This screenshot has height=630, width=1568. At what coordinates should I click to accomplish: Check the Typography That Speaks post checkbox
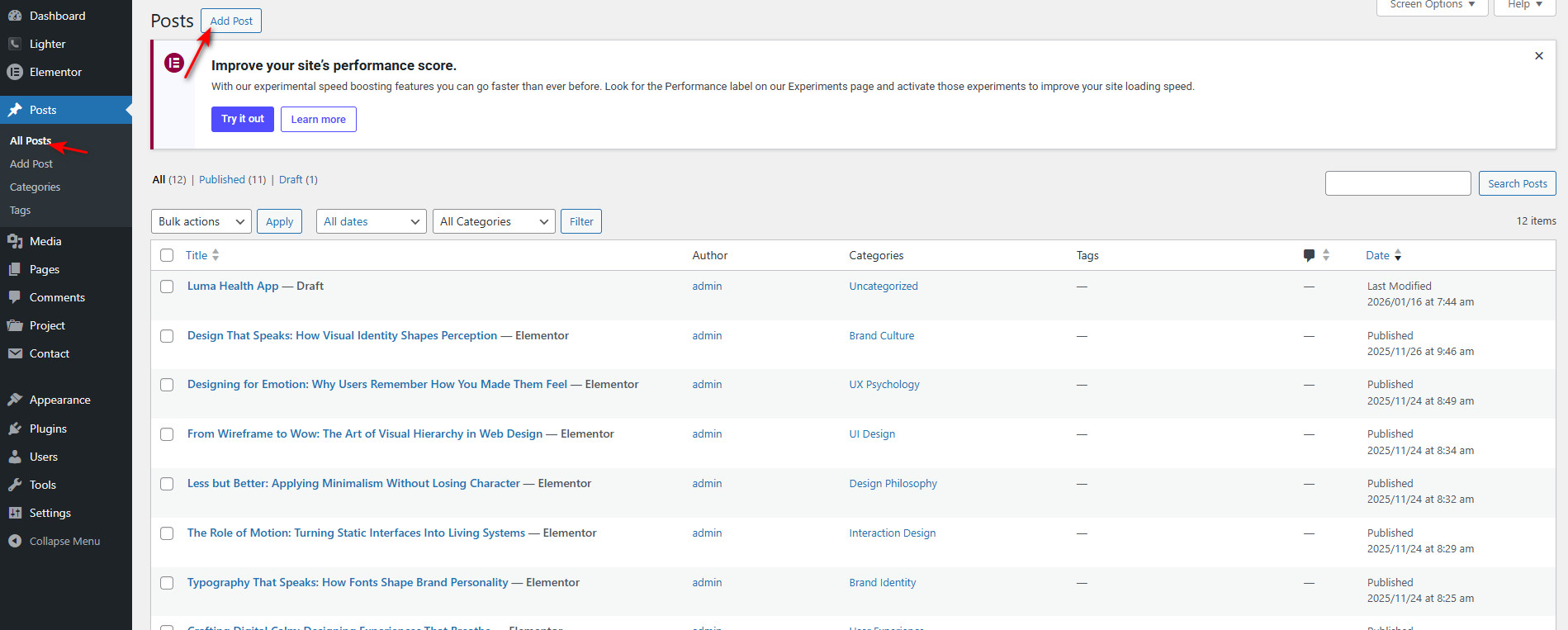(x=167, y=583)
